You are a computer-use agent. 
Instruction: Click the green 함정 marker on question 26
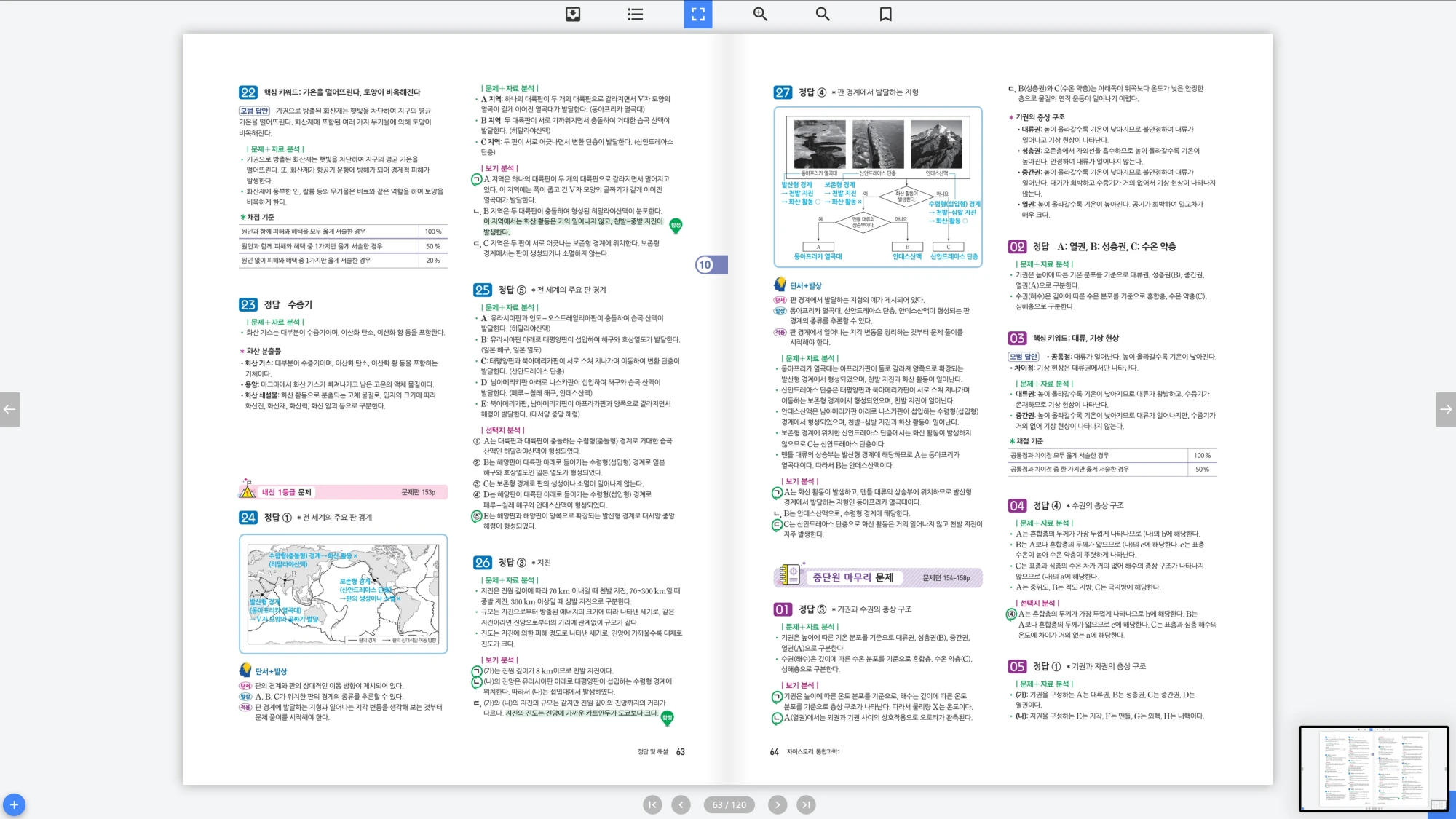click(667, 718)
